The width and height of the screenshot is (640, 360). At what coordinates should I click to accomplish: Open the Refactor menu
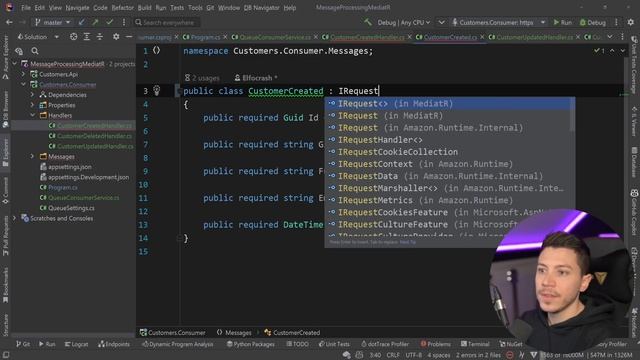click(x=122, y=8)
